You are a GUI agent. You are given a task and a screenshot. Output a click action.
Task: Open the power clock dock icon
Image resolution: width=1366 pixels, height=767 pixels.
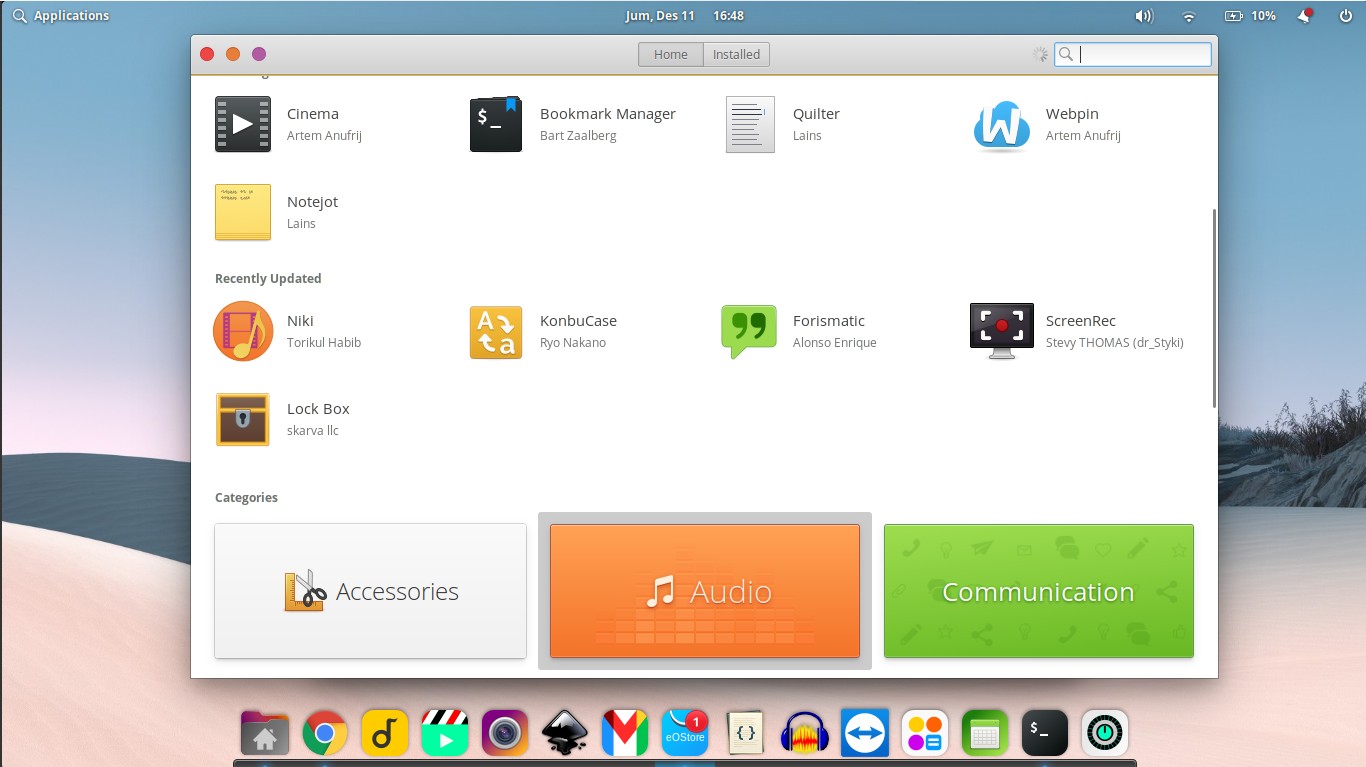1105,734
